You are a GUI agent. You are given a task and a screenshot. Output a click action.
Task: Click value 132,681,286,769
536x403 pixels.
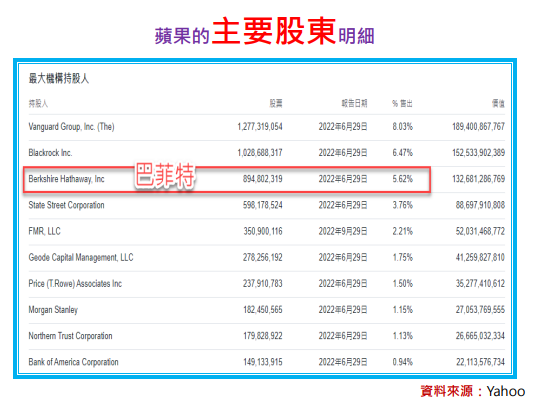click(479, 179)
